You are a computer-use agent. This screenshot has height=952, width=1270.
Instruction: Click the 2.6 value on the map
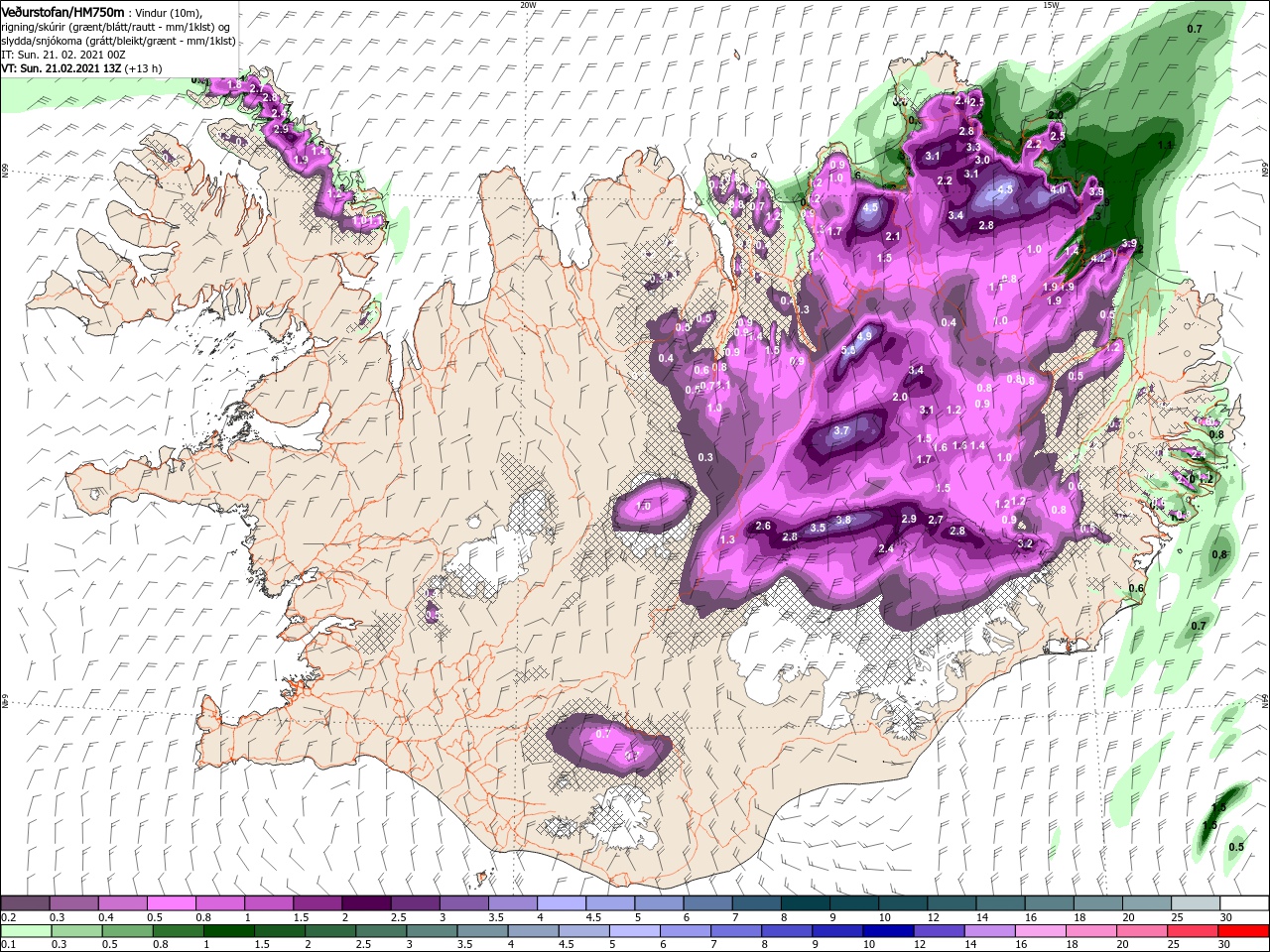763,526
